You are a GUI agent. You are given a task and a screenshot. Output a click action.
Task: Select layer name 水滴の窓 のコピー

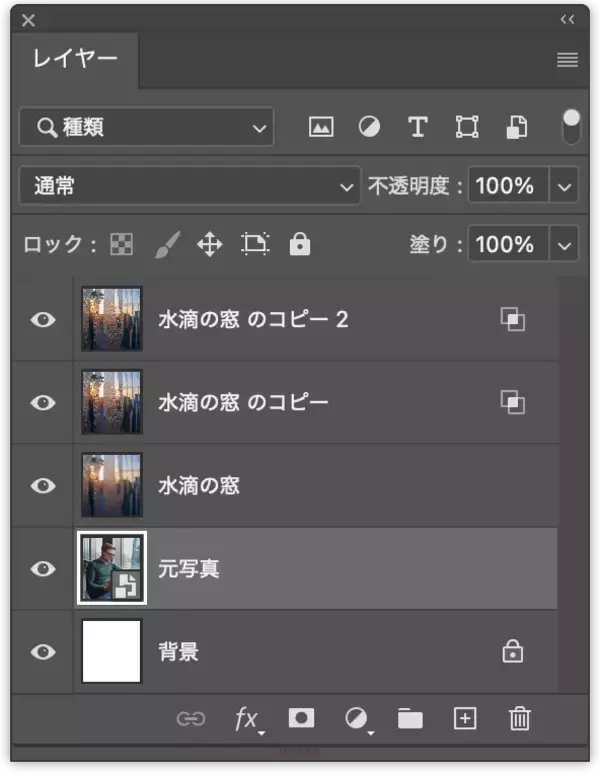pyautogui.click(x=243, y=402)
